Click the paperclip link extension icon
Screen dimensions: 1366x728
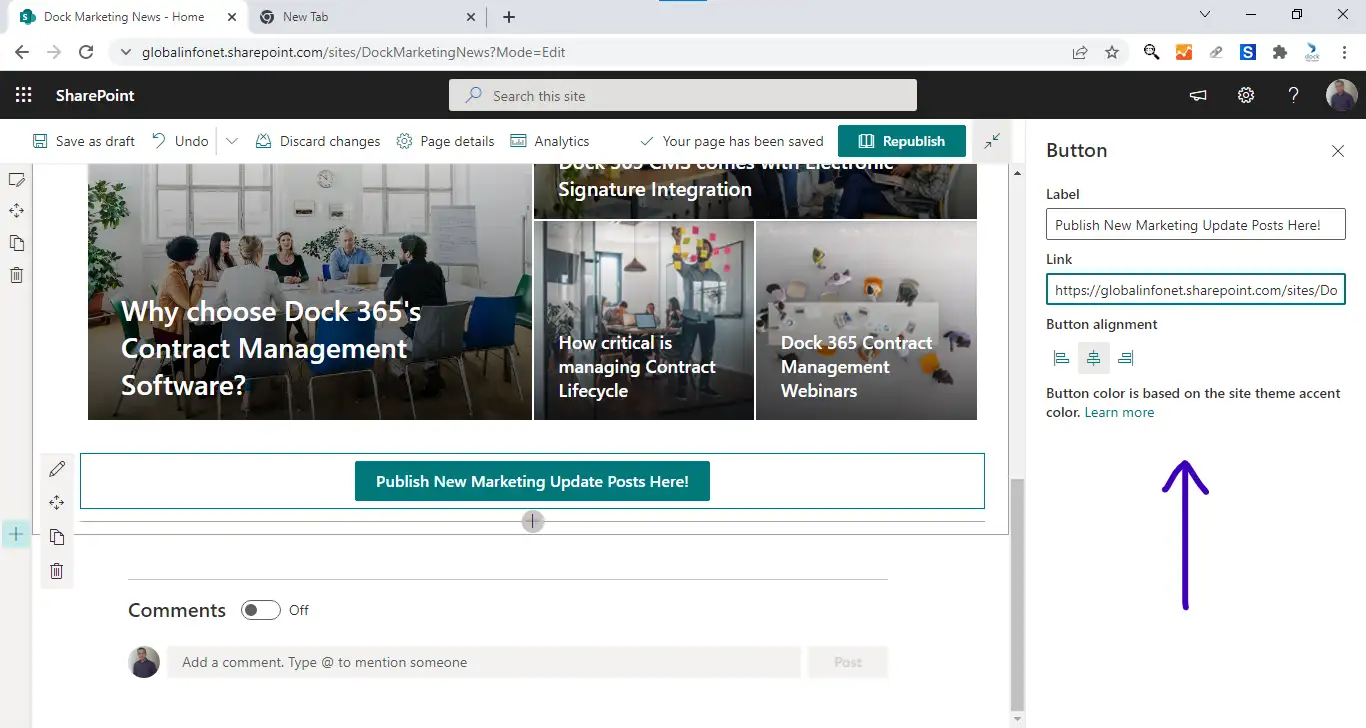[1216, 52]
